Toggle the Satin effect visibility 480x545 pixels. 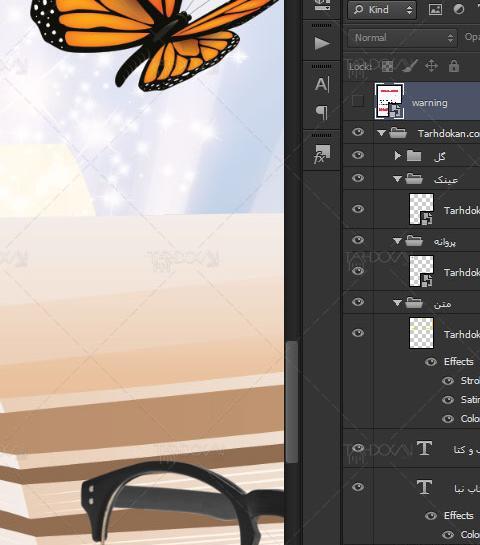(x=448, y=400)
